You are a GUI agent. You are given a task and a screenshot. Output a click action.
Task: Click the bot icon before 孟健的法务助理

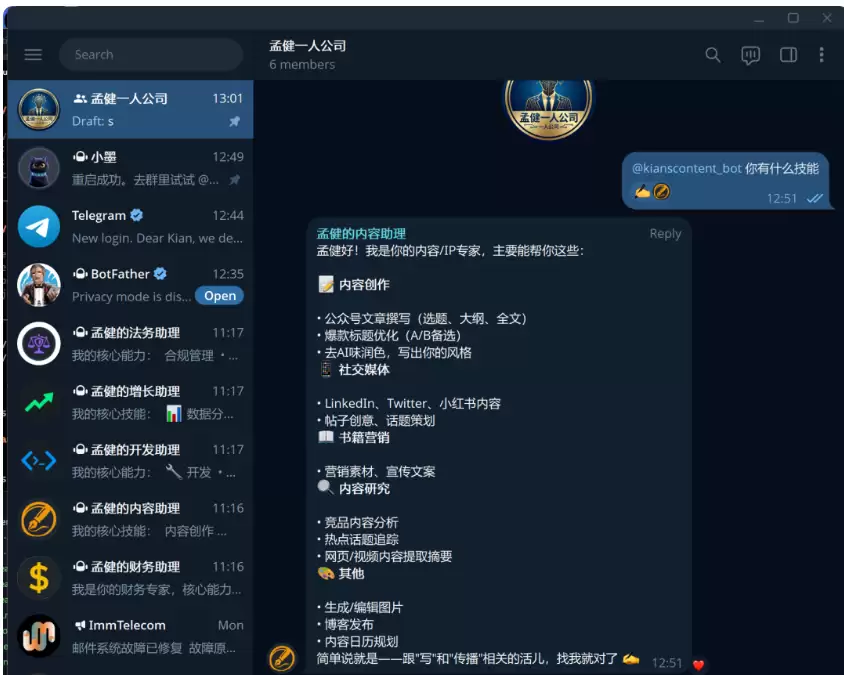pyautogui.click(x=80, y=333)
